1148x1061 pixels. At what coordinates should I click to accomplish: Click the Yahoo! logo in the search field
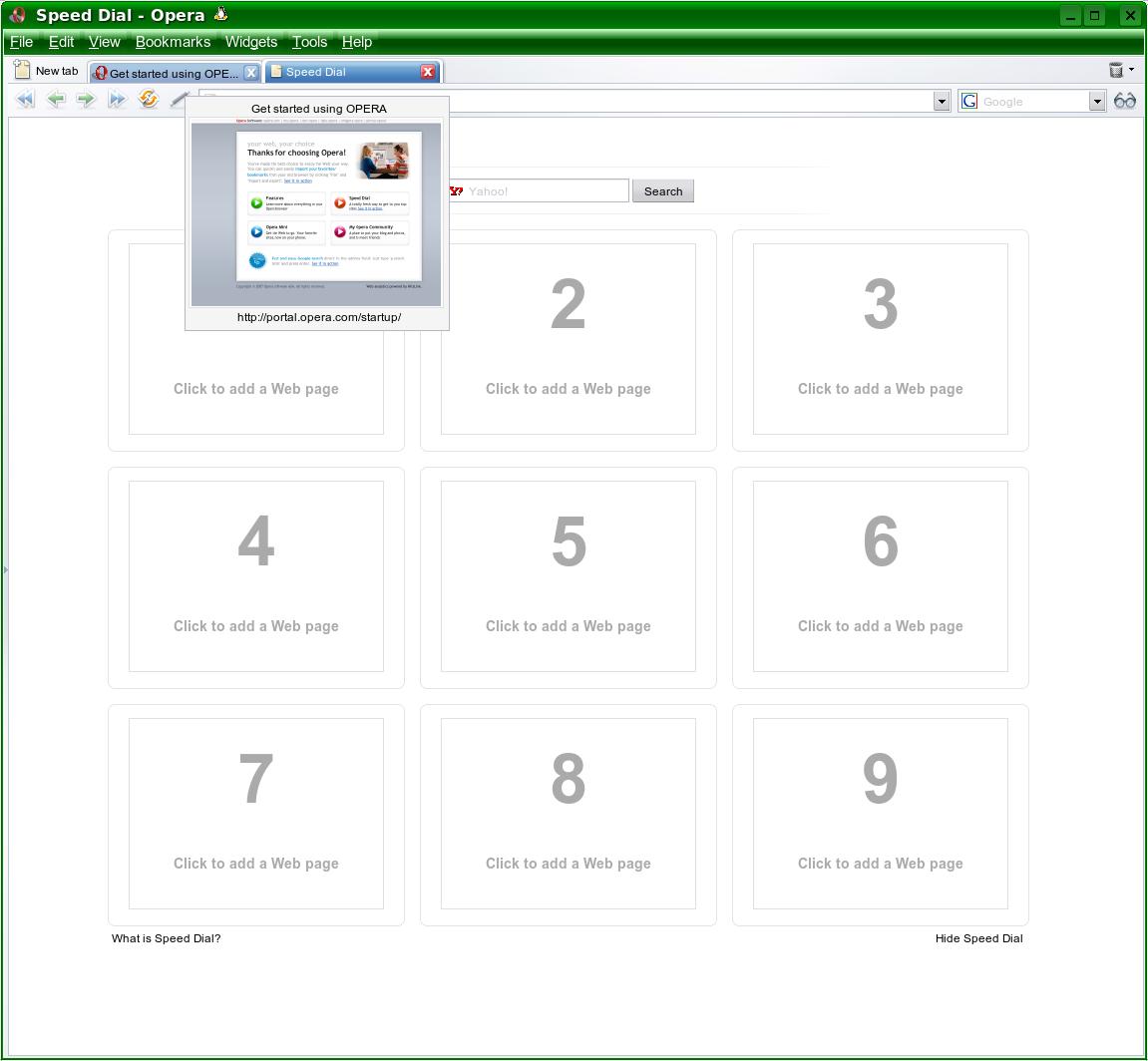tap(456, 191)
